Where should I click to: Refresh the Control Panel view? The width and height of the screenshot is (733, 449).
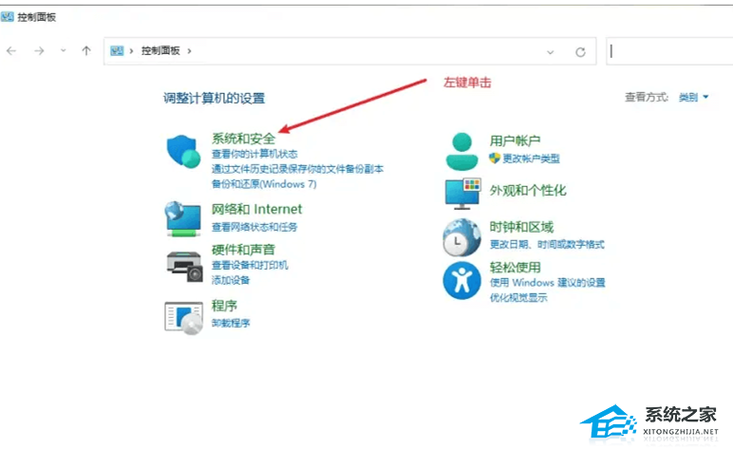point(581,52)
